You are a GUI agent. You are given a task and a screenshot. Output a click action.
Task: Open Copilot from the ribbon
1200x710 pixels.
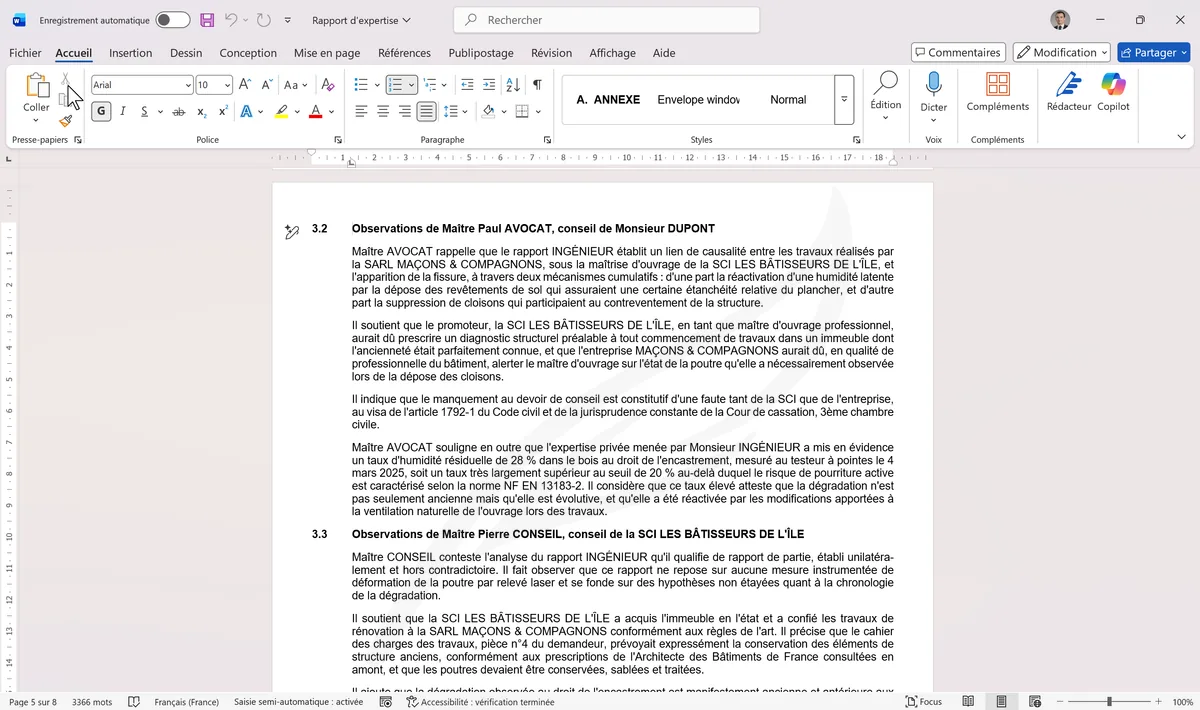click(1113, 95)
